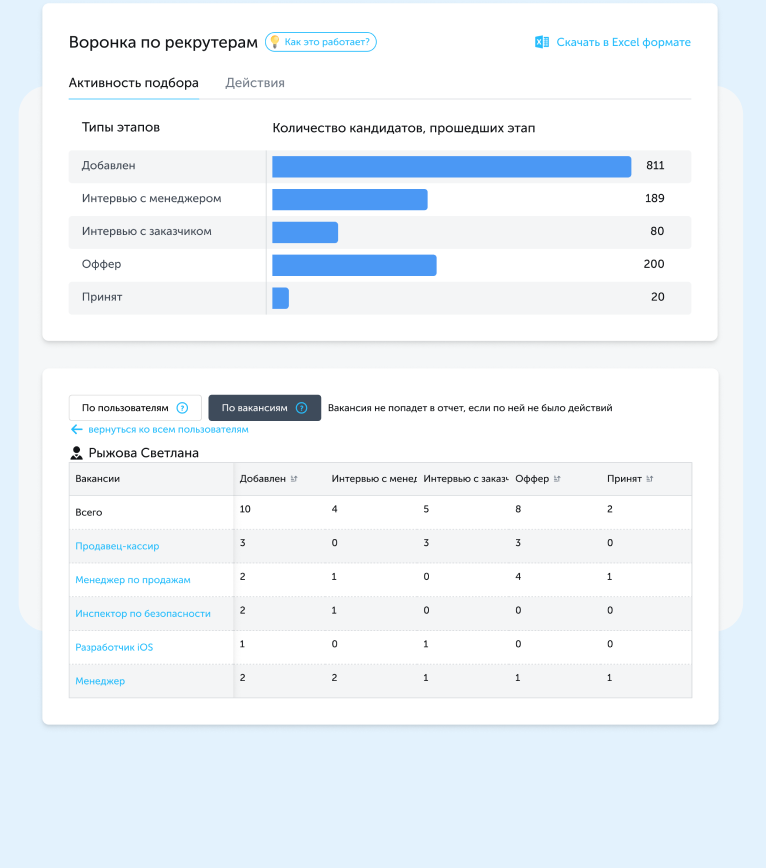The width and height of the screenshot is (766, 868).
Task: Click the name 'Рыжова Светлана'
Action: pyautogui.click(x=143, y=453)
